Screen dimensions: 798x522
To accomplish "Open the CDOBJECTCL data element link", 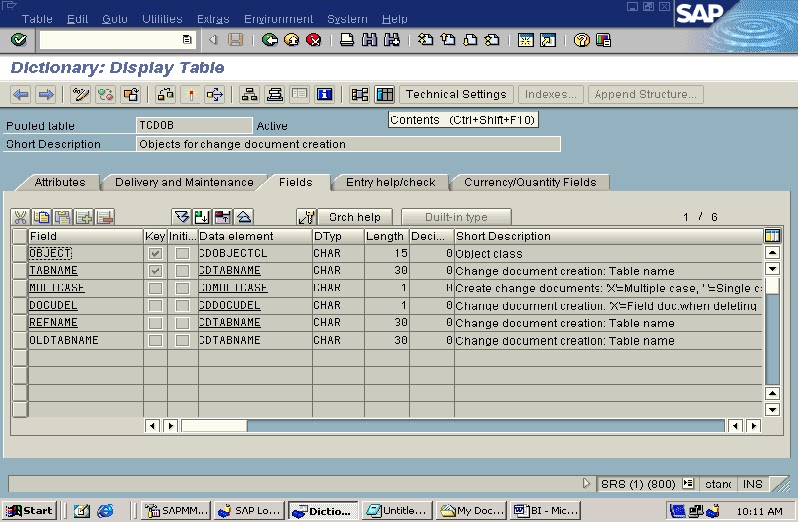I will (233, 253).
